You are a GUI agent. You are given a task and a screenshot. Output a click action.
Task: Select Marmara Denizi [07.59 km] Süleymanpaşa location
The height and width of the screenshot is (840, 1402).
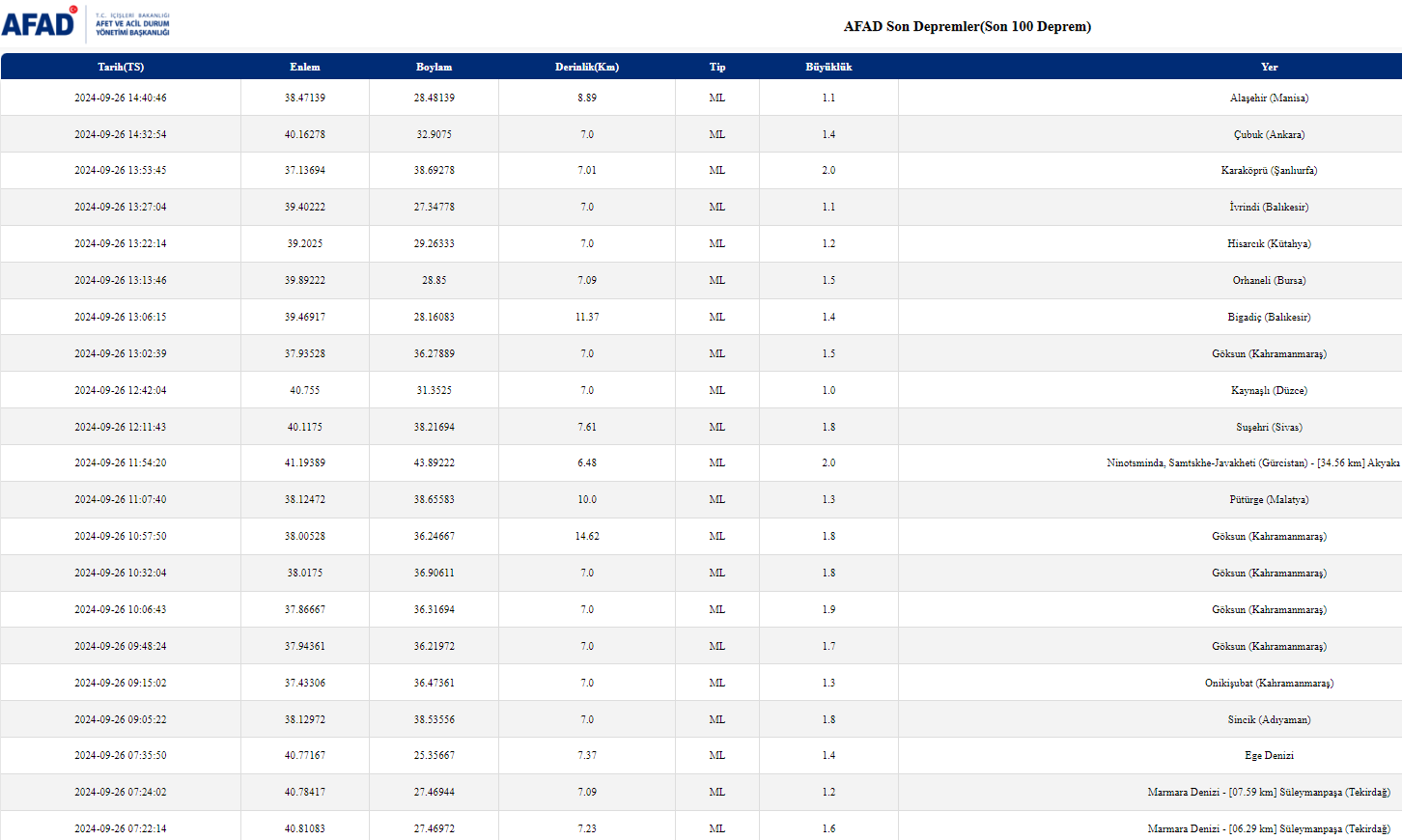click(1270, 792)
